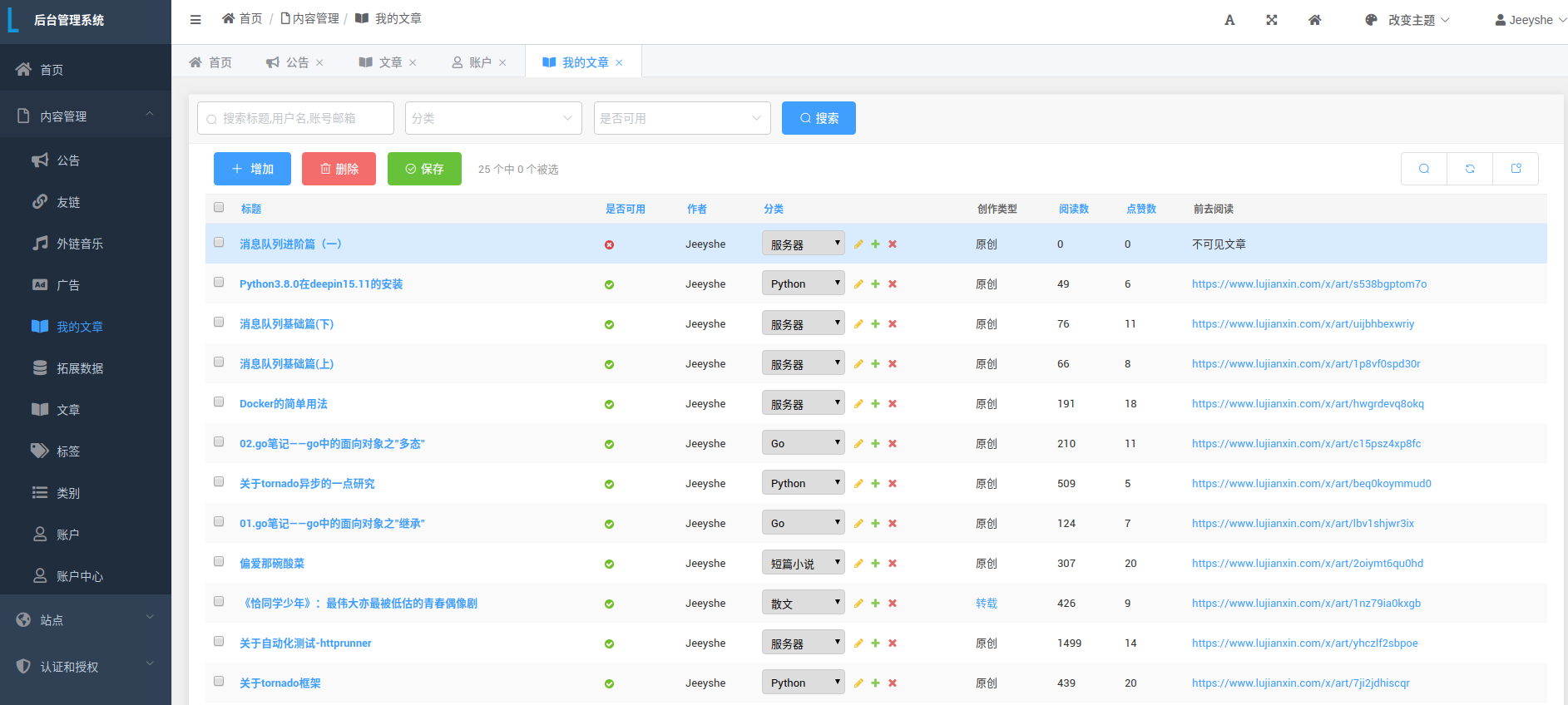
Task: Click pencil icon in 偏爱那碗酸菜 row
Action: pyautogui.click(x=858, y=564)
